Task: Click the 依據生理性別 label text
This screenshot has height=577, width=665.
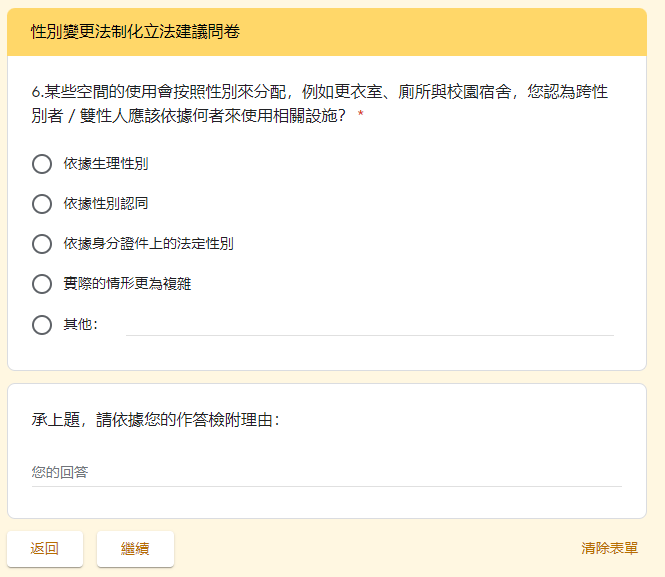Action: pos(106,164)
